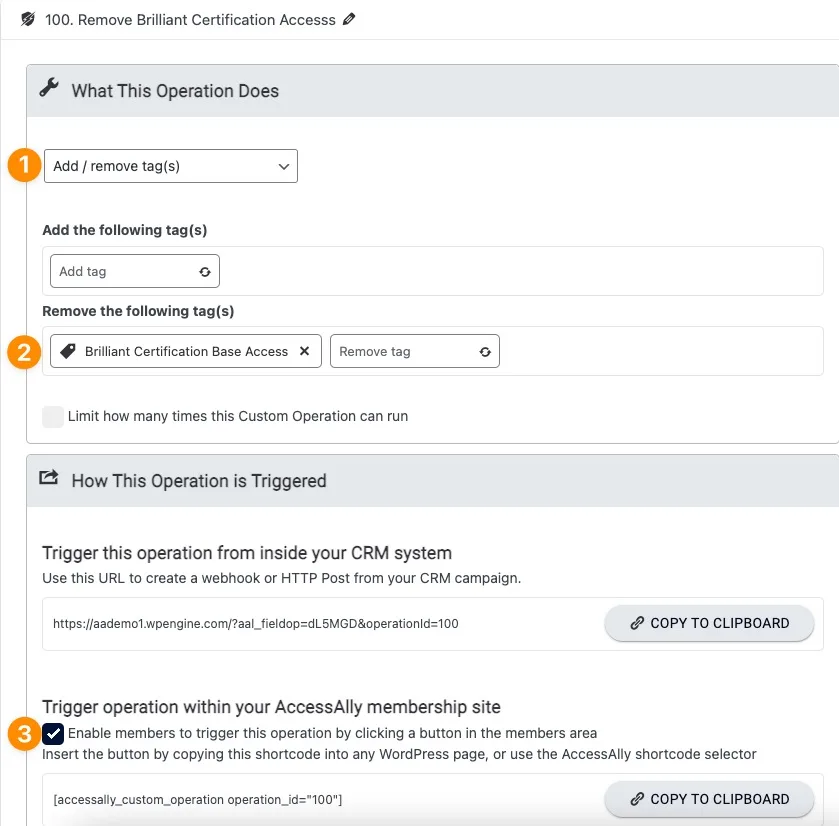Click the trigger icon in How This Operation is Triggered header
Viewport: 839px width, 826px height.
pyautogui.click(x=48, y=478)
